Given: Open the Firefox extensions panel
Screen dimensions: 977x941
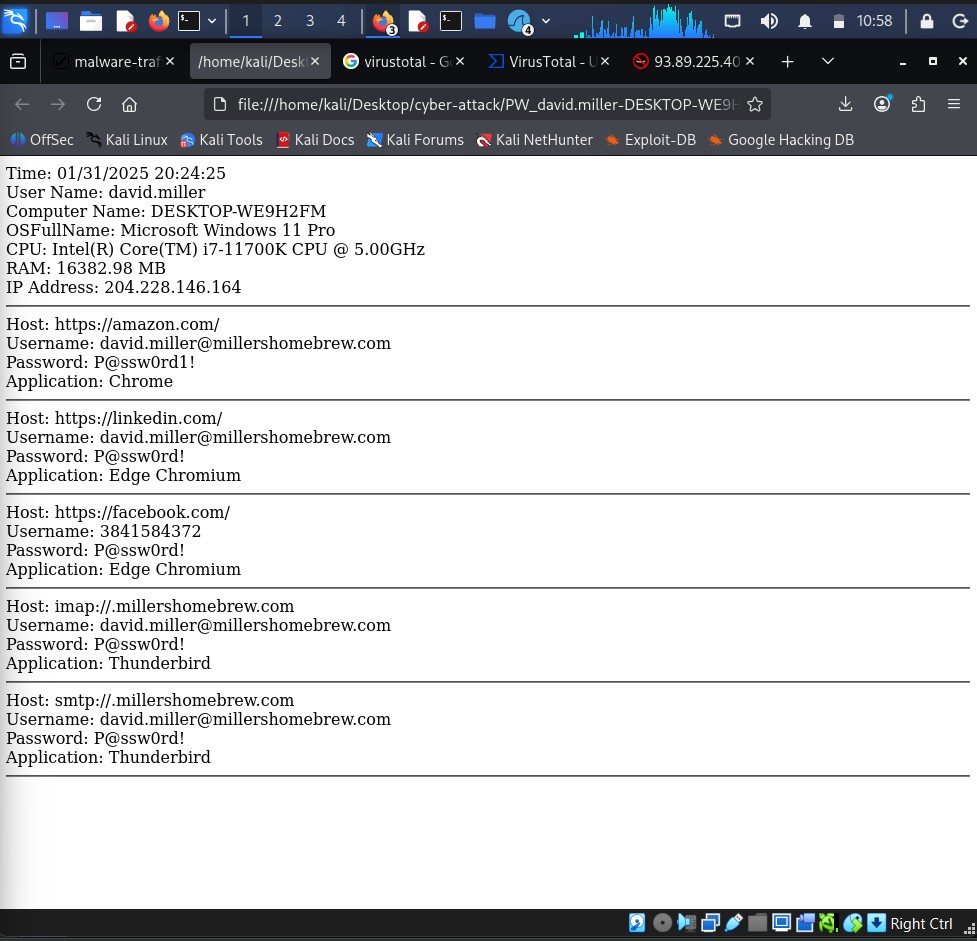Looking at the screenshot, I should tap(918, 104).
